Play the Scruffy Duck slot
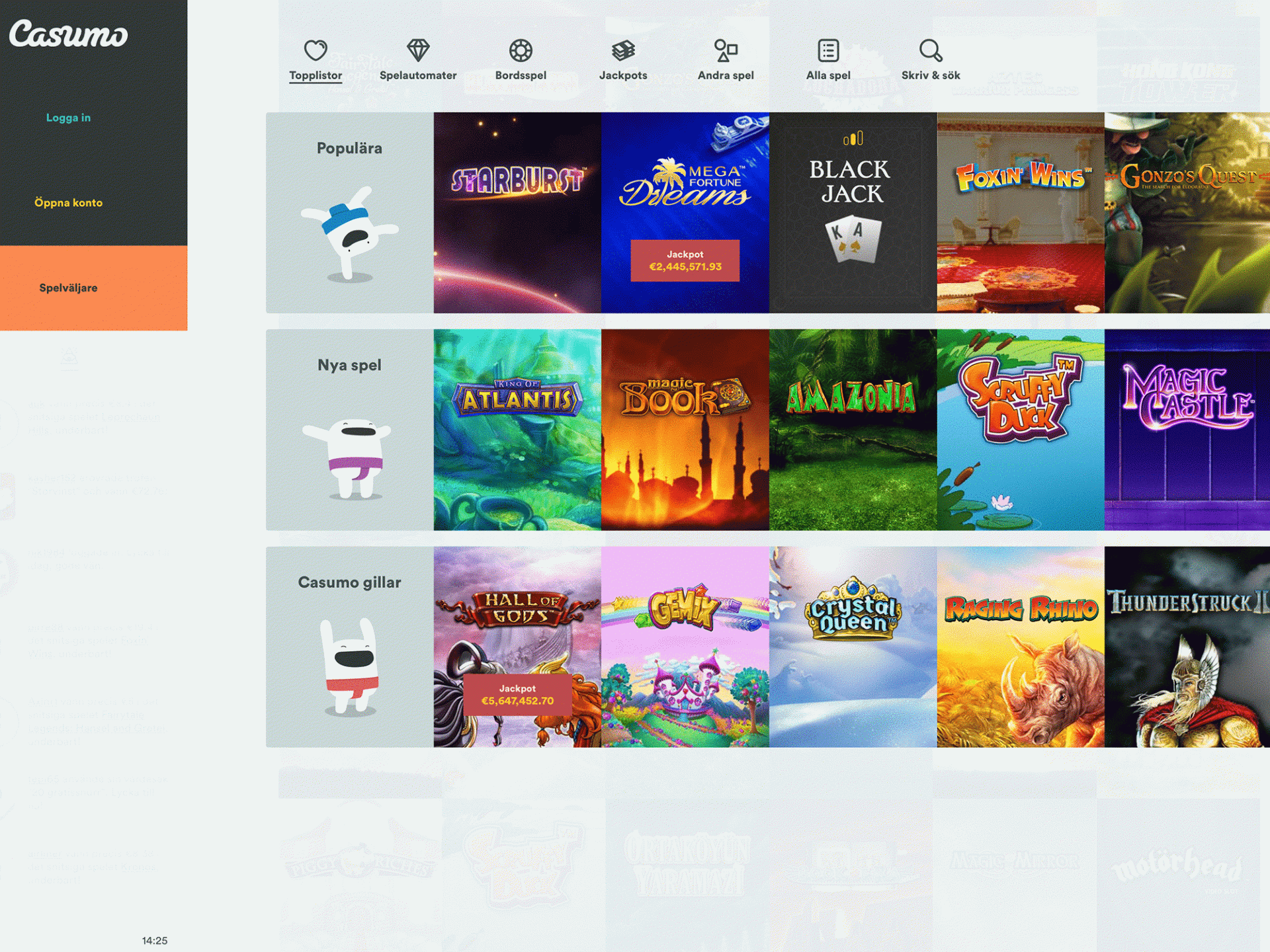Viewport: 1270px width, 952px height. click(1021, 430)
